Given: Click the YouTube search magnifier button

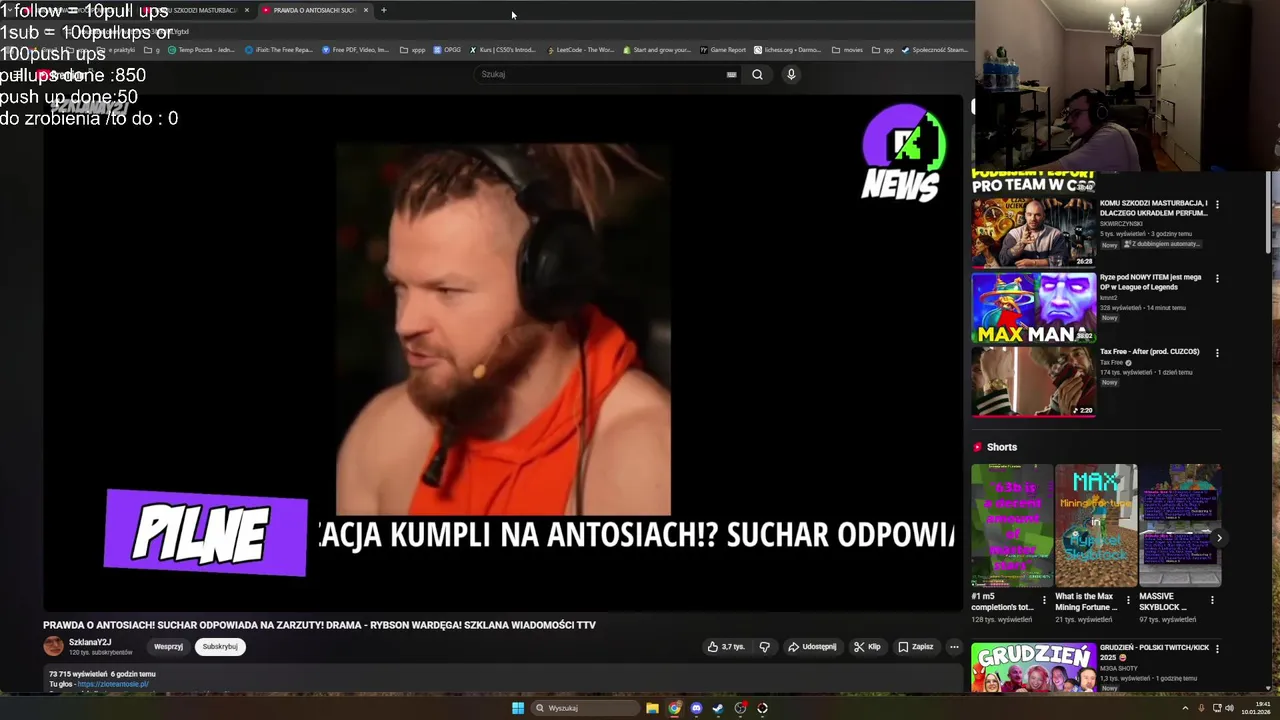Looking at the screenshot, I should tap(757, 74).
